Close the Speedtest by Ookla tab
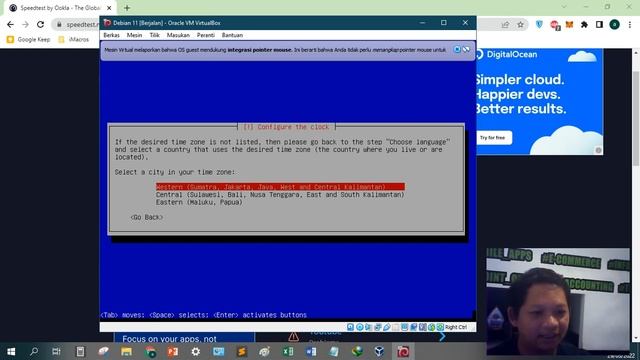 pyautogui.click(x=109, y=8)
